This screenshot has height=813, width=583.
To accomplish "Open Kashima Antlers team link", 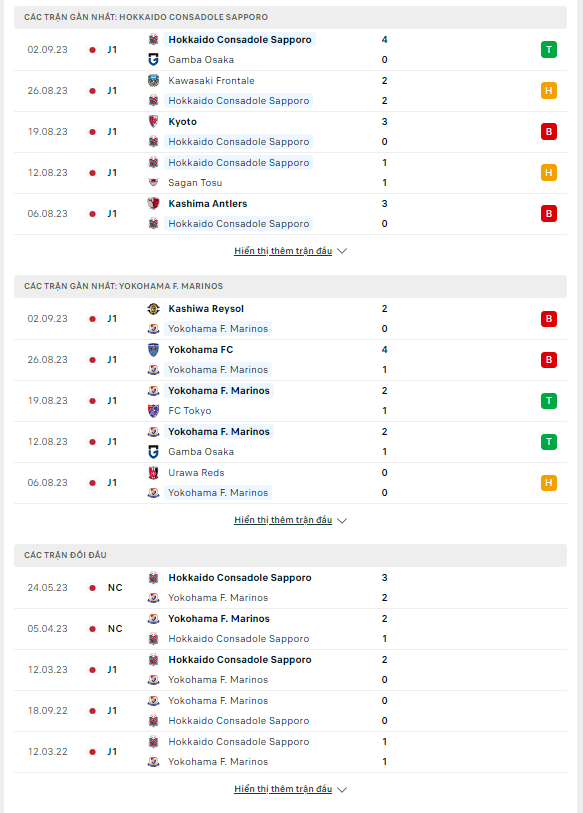I will [x=207, y=204].
